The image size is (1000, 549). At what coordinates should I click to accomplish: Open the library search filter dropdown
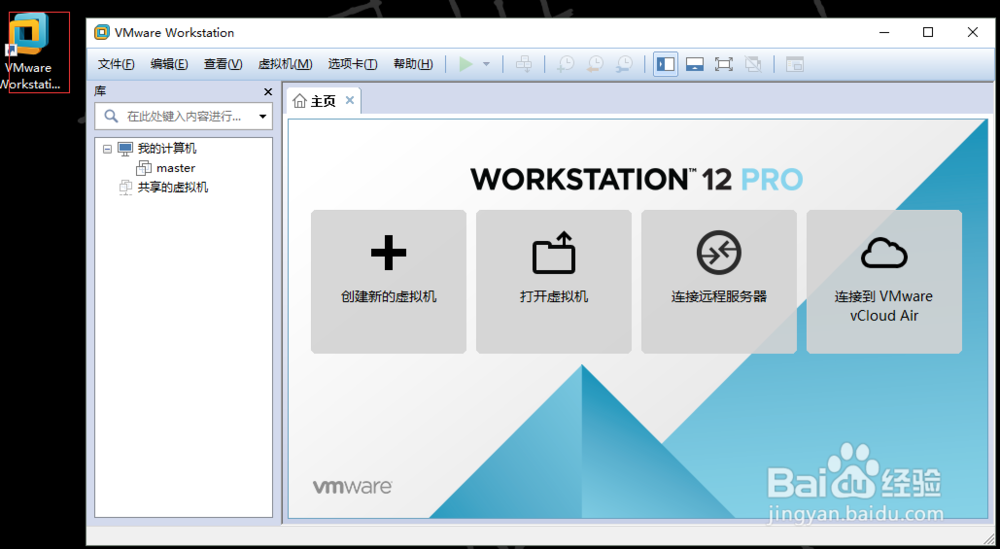[x=263, y=117]
